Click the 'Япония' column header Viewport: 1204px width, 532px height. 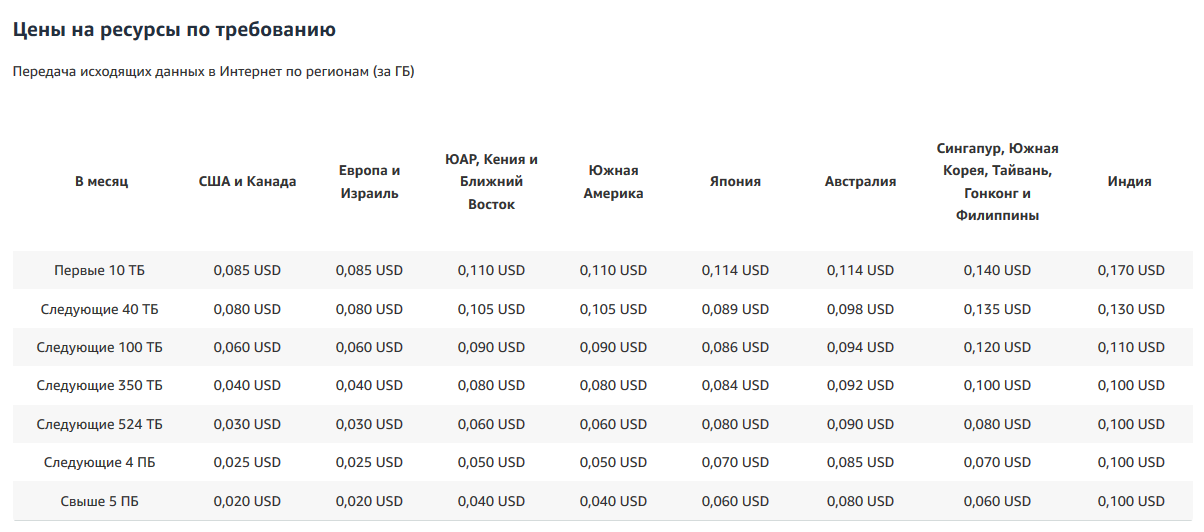tap(735, 181)
